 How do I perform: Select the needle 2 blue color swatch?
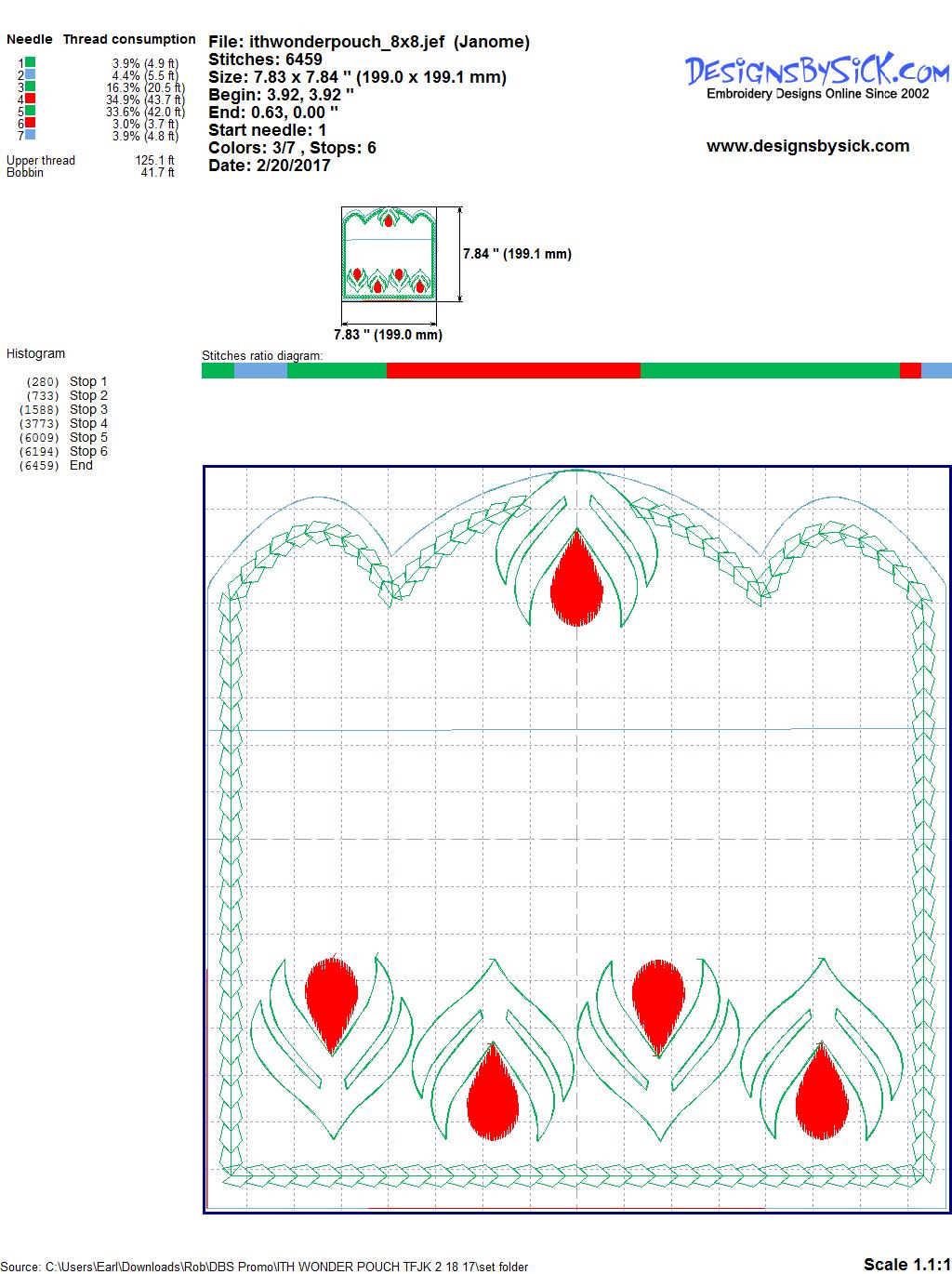tap(31, 74)
